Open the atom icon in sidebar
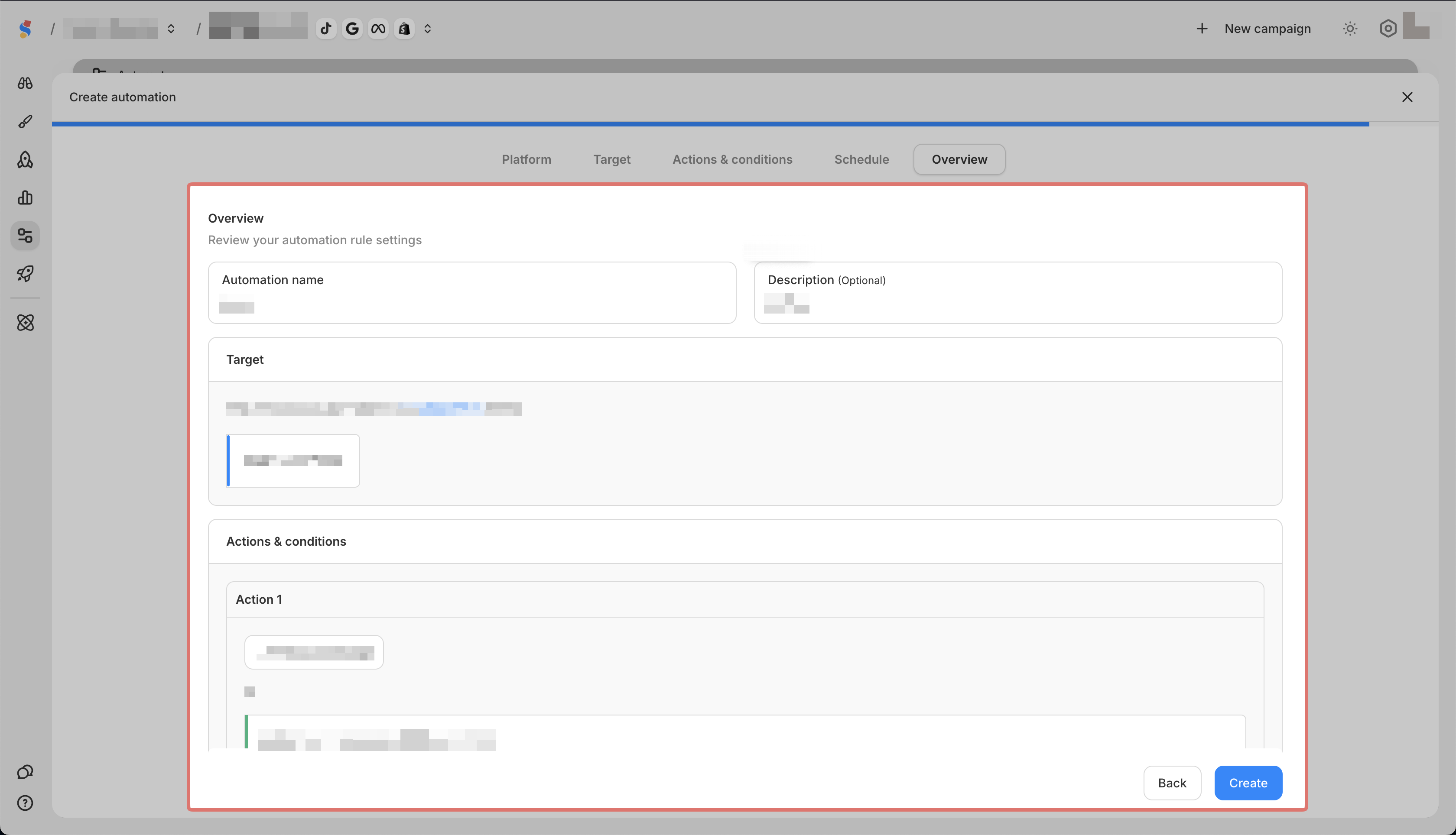Viewport: 1456px width, 835px height. click(25, 322)
